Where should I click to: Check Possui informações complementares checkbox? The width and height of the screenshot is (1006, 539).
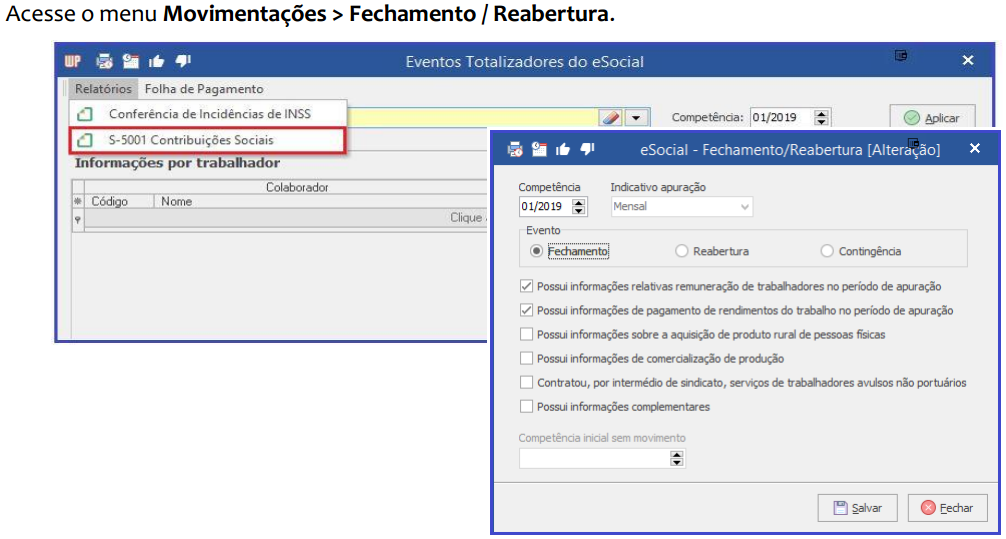(x=526, y=406)
